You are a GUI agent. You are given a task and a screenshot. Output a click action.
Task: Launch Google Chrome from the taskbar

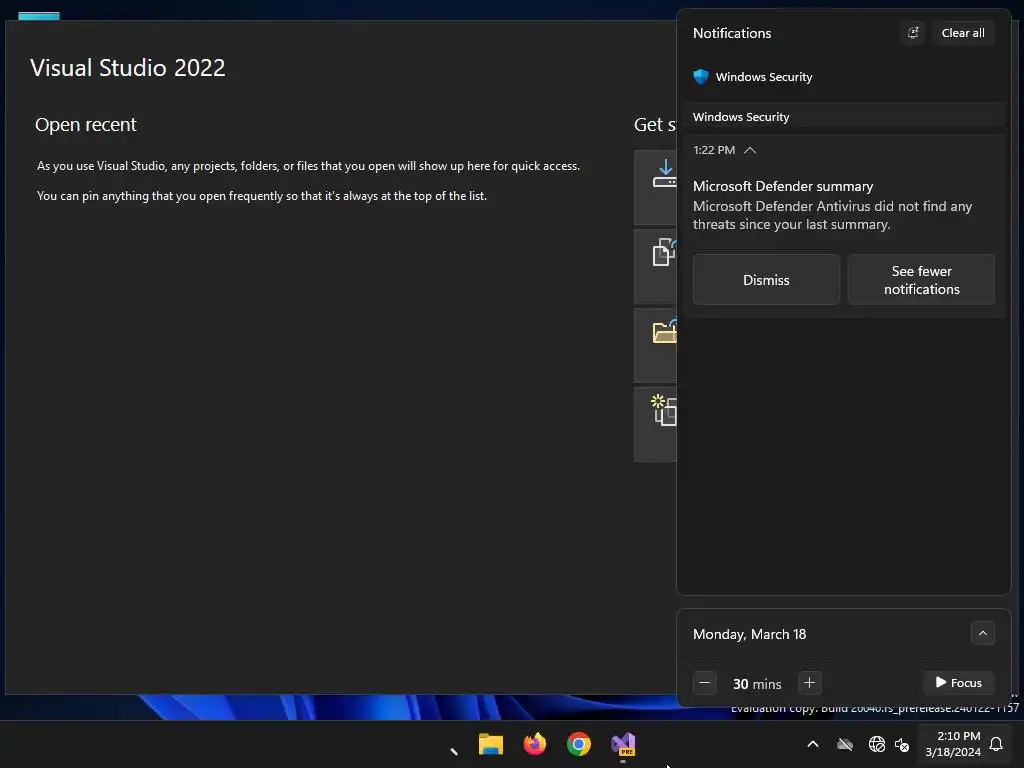579,744
